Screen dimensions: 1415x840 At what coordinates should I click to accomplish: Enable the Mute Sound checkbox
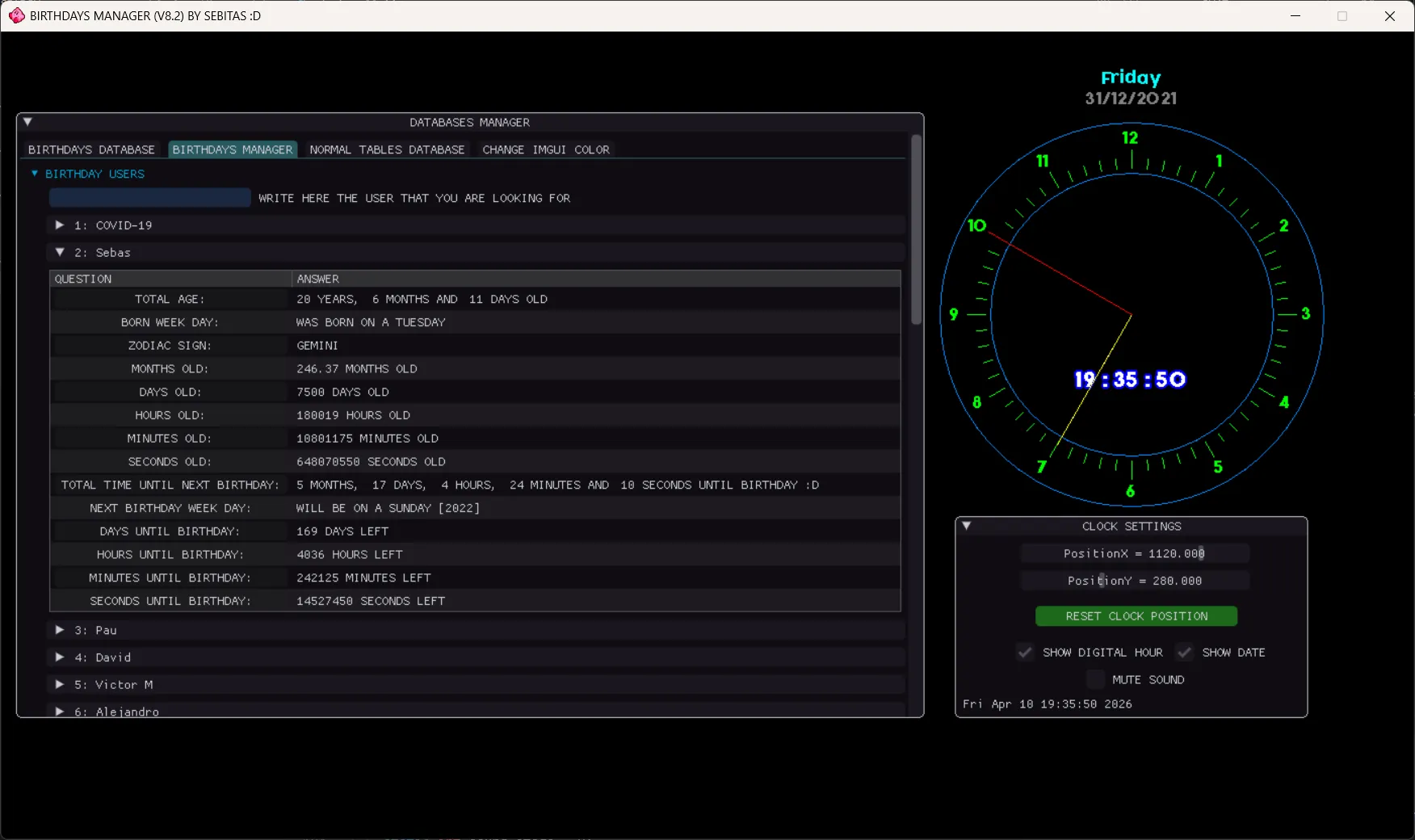(x=1095, y=680)
